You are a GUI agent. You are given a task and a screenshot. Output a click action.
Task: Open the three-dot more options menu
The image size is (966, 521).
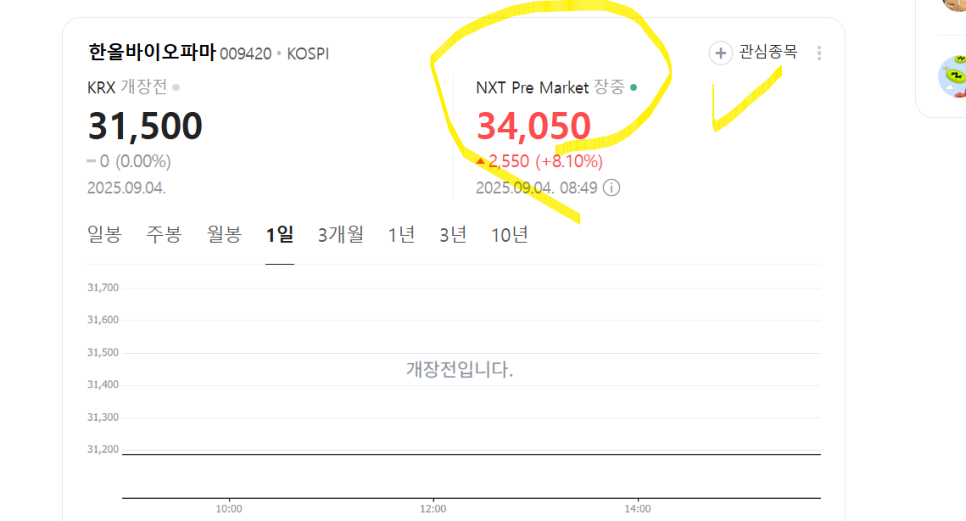tap(819, 53)
